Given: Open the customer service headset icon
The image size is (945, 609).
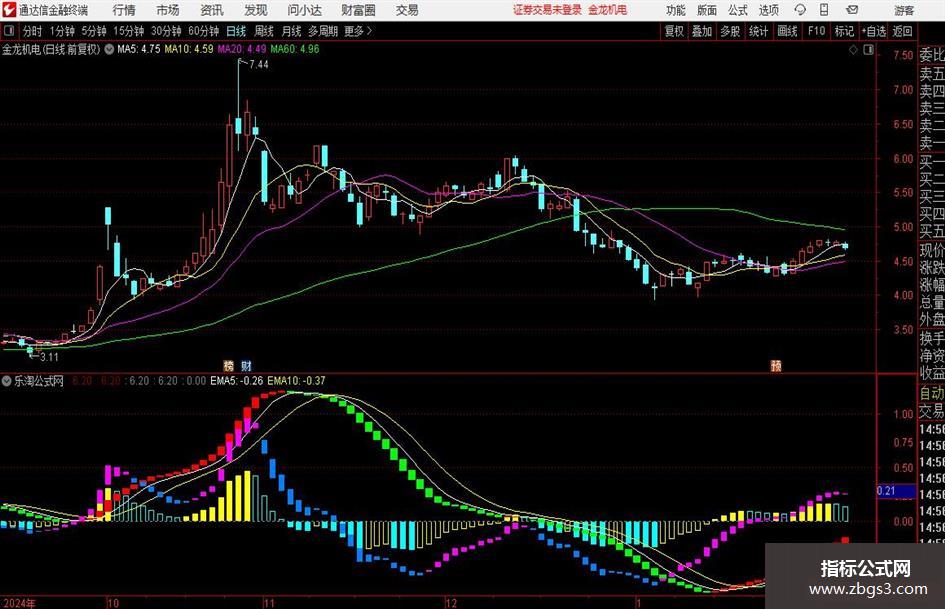Looking at the screenshot, I should click(800, 10).
